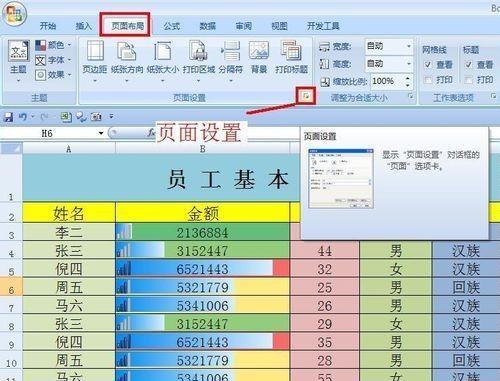Click the 回族 cell in row 6
The width and height of the screenshot is (500, 381).
[x=466, y=287]
